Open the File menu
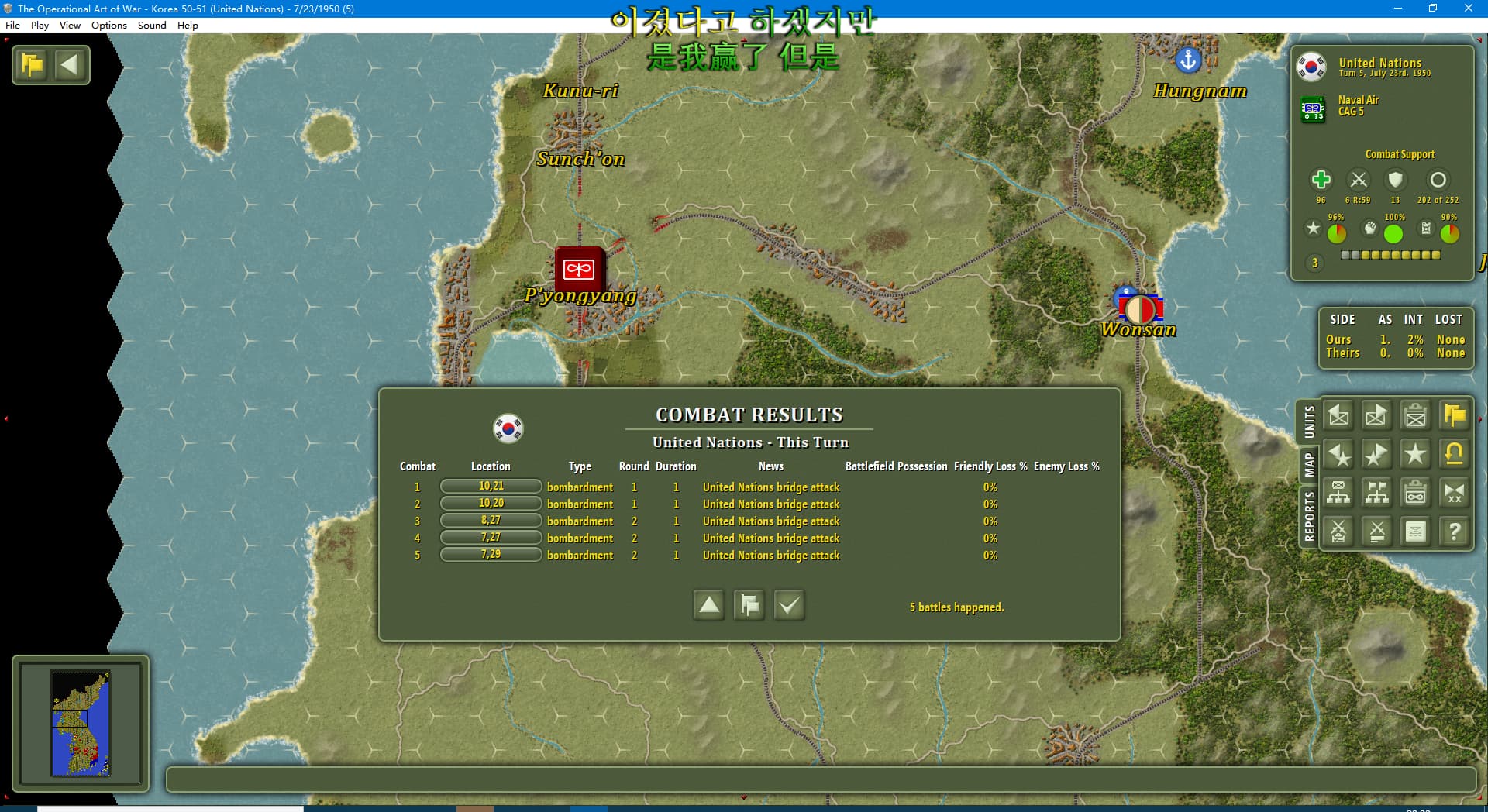Image resolution: width=1488 pixels, height=812 pixels. click(12, 25)
